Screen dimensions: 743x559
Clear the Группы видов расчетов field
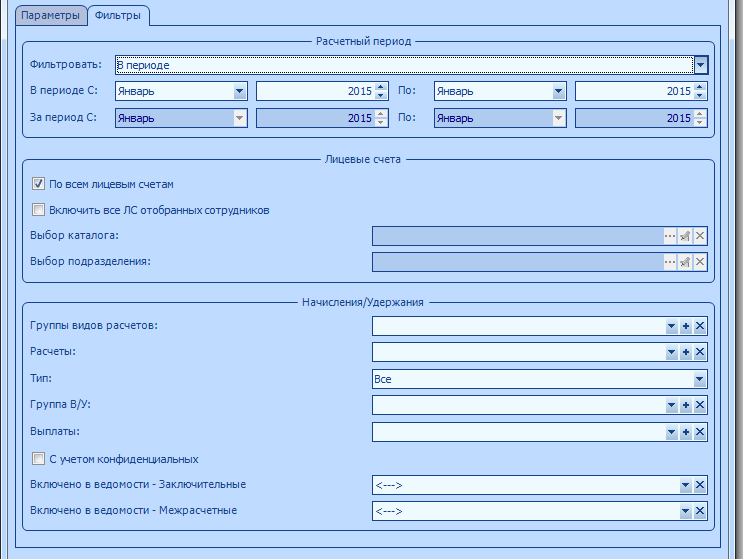pos(700,326)
